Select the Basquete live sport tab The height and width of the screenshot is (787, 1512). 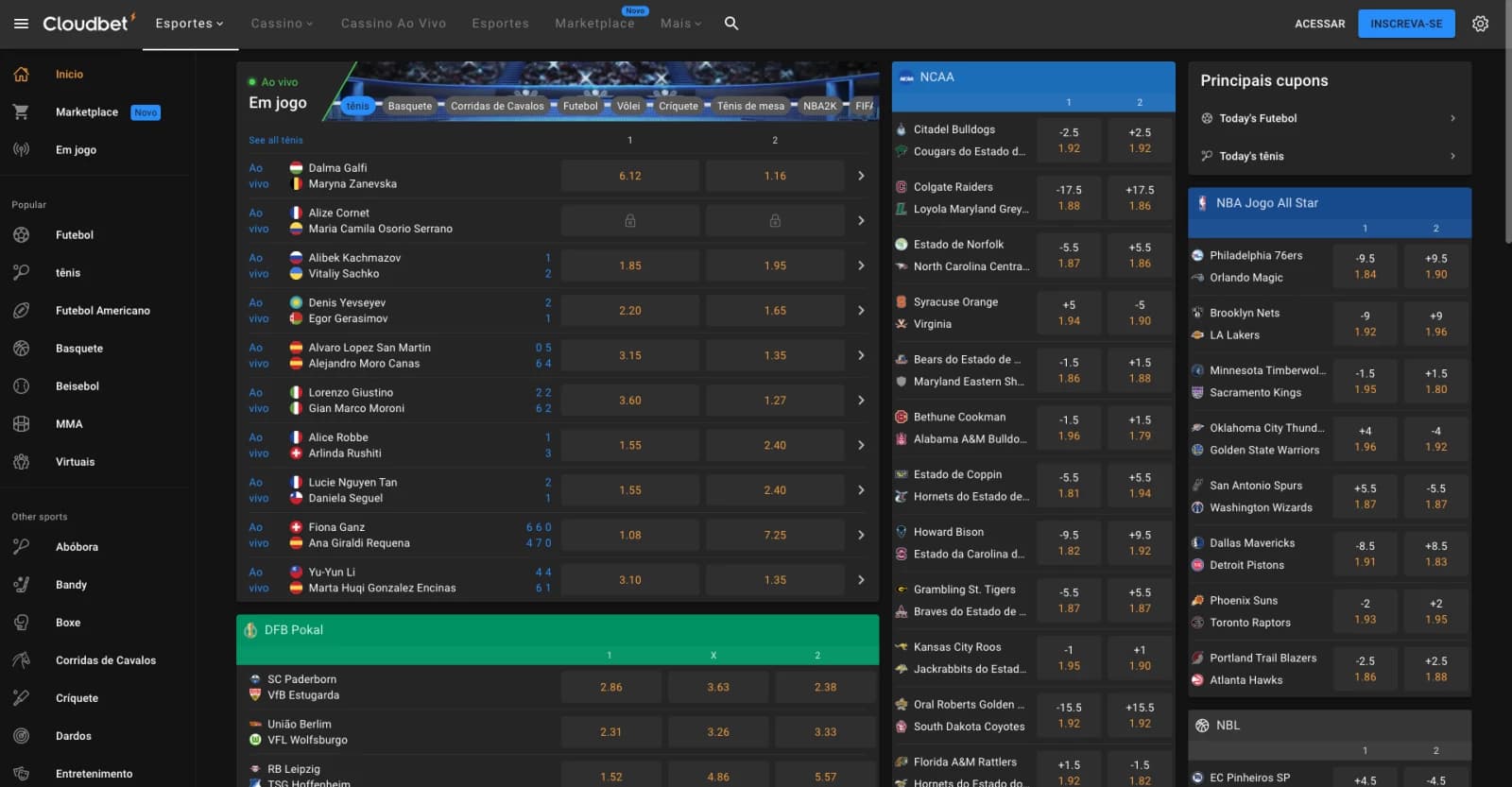coord(409,106)
